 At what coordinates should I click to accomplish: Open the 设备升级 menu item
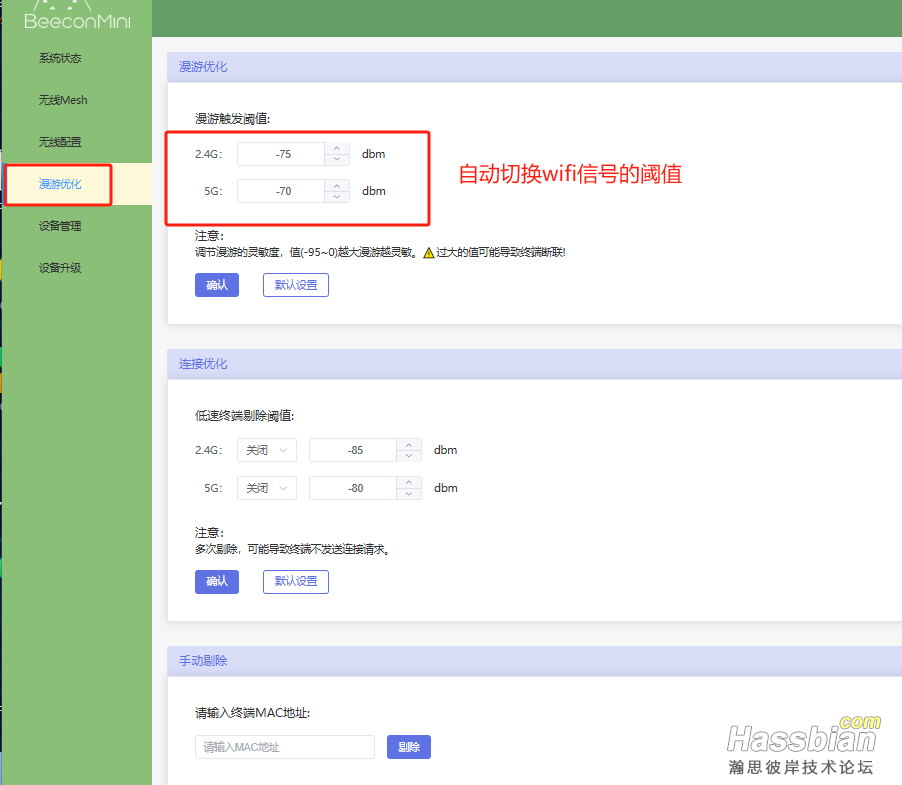click(60, 268)
